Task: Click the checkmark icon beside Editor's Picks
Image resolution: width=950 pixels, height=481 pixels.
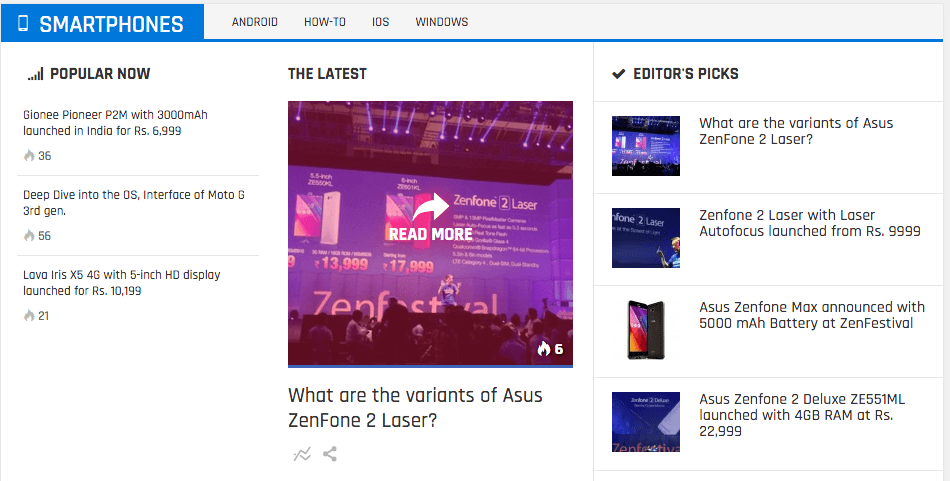Action: 618,74
